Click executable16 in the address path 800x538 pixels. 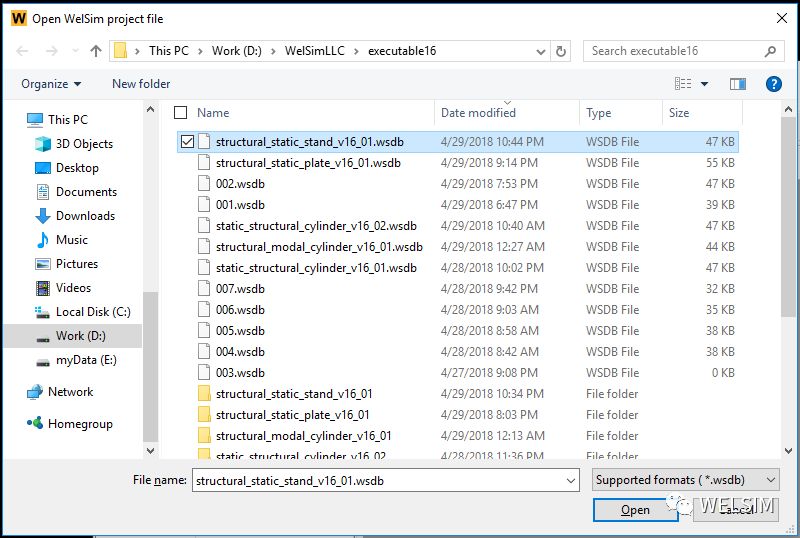(x=402, y=51)
